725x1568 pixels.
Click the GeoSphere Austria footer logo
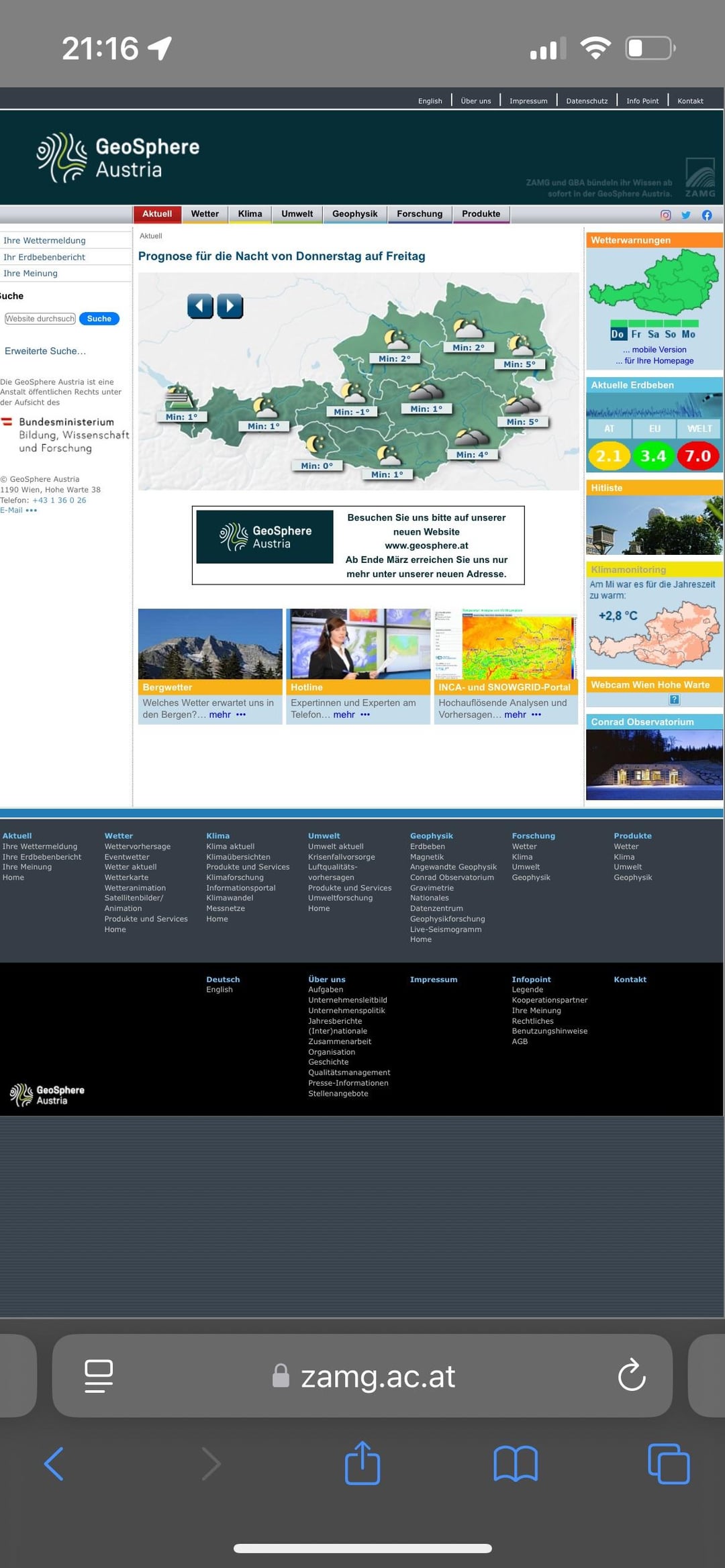pos(47,1095)
